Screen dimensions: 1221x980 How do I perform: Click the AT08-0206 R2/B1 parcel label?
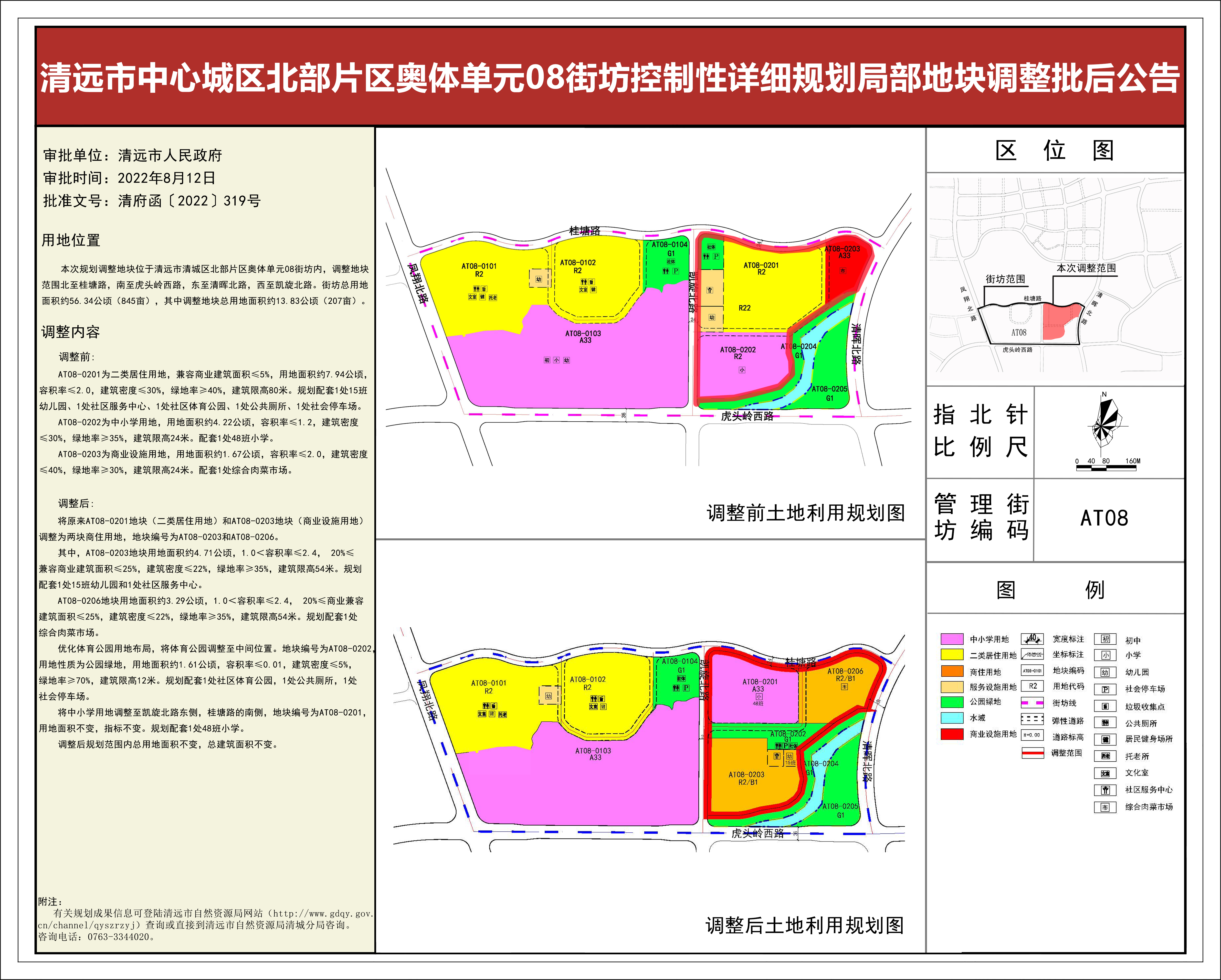[845, 675]
